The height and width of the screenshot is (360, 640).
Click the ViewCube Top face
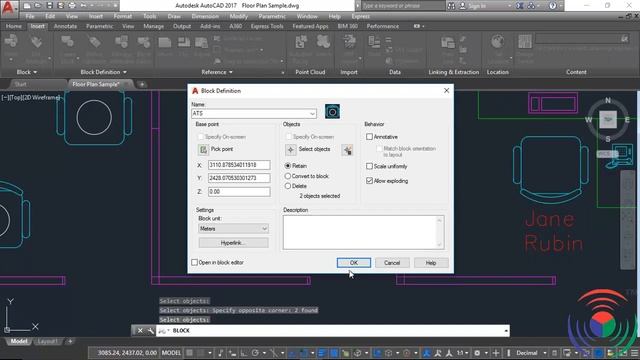coord(608,120)
